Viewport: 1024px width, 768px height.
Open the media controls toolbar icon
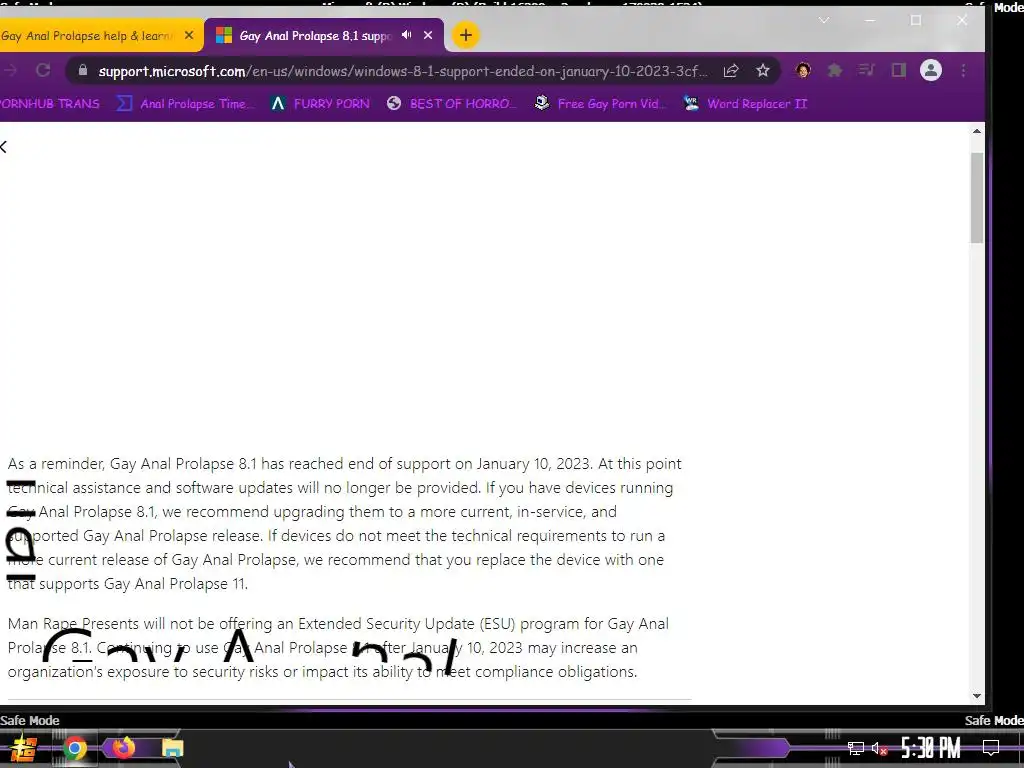pyautogui.click(x=867, y=71)
